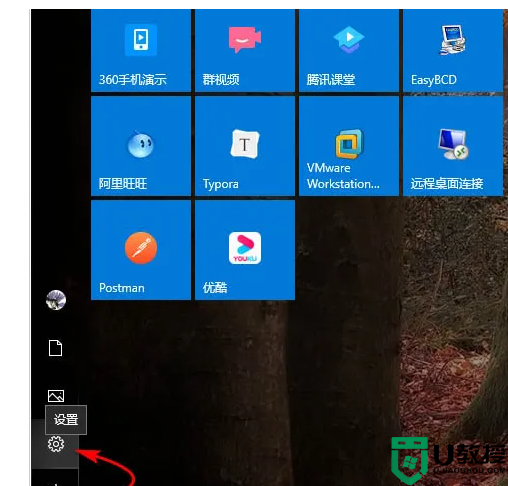Launch the 群视频 tile
This screenshot has width=508, height=486.
[245, 50]
